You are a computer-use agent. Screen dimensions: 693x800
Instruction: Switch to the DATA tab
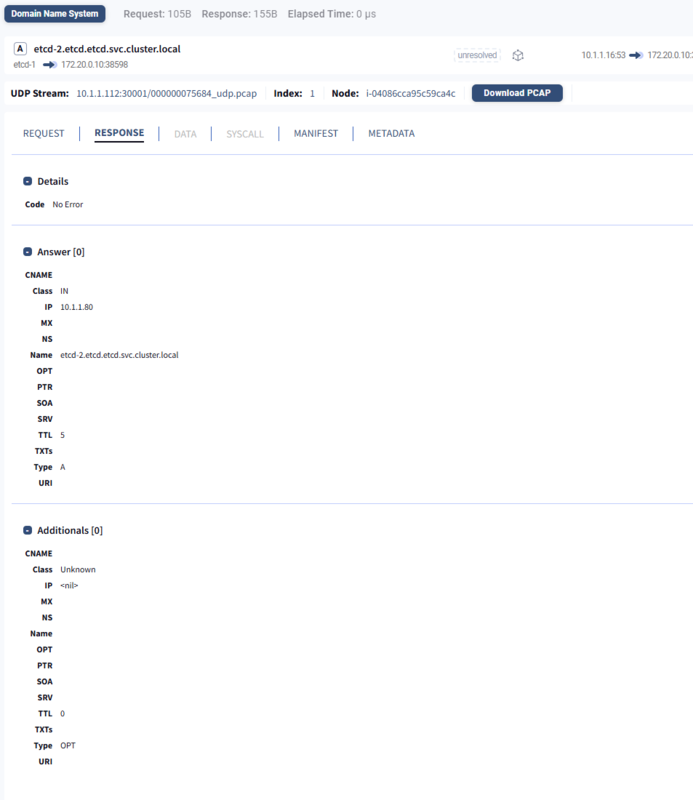pos(185,134)
